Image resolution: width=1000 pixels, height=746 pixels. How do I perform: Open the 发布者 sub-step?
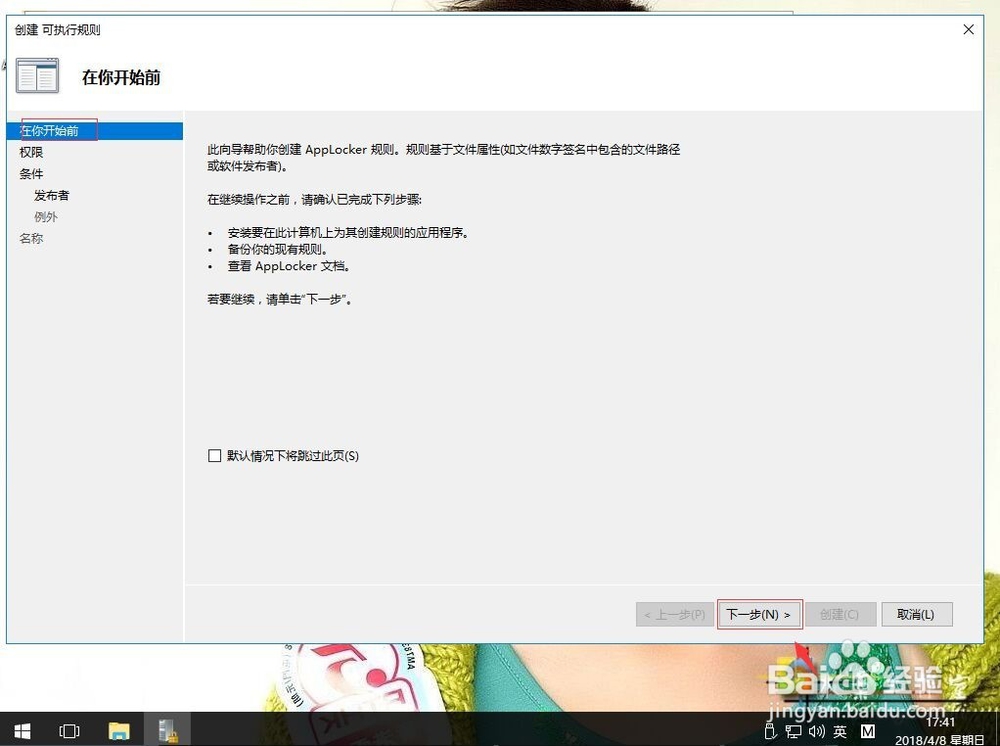tap(51, 195)
